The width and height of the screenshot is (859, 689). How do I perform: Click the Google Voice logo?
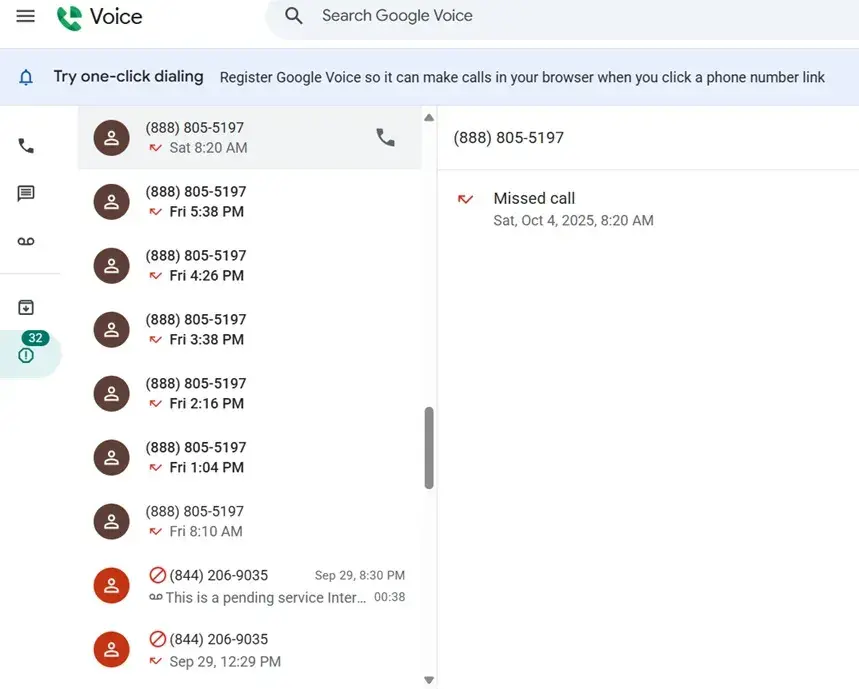click(x=99, y=17)
